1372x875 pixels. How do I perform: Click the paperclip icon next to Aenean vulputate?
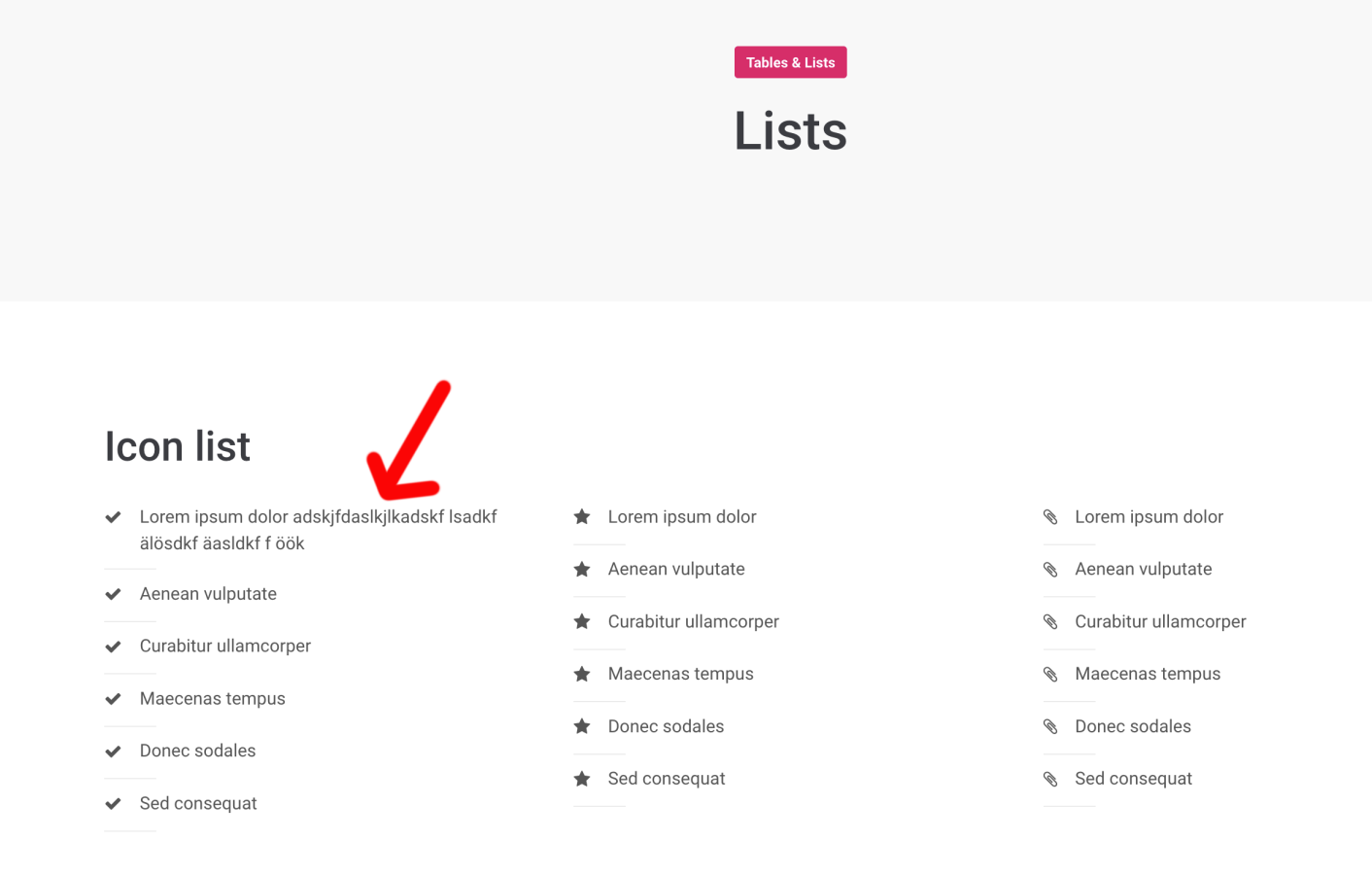point(1050,570)
